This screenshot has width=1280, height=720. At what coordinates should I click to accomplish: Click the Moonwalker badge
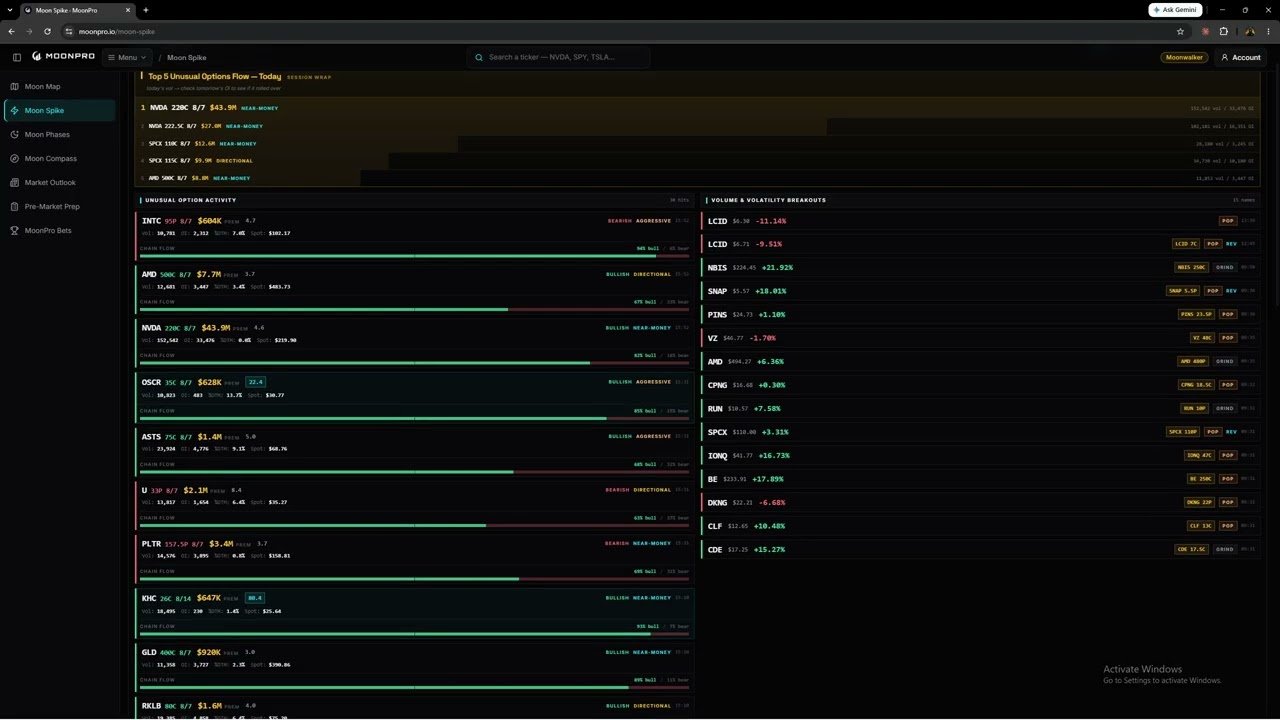pyautogui.click(x=1184, y=57)
